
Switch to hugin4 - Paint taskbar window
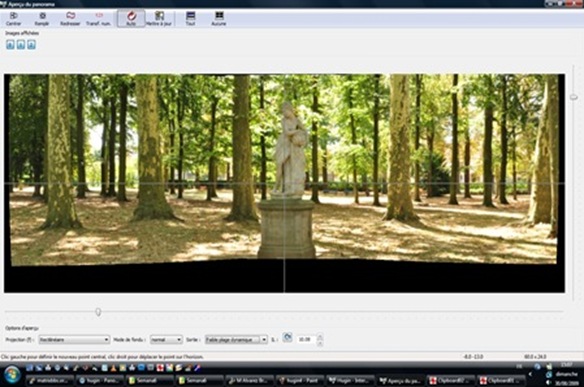(x=300, y=380)
